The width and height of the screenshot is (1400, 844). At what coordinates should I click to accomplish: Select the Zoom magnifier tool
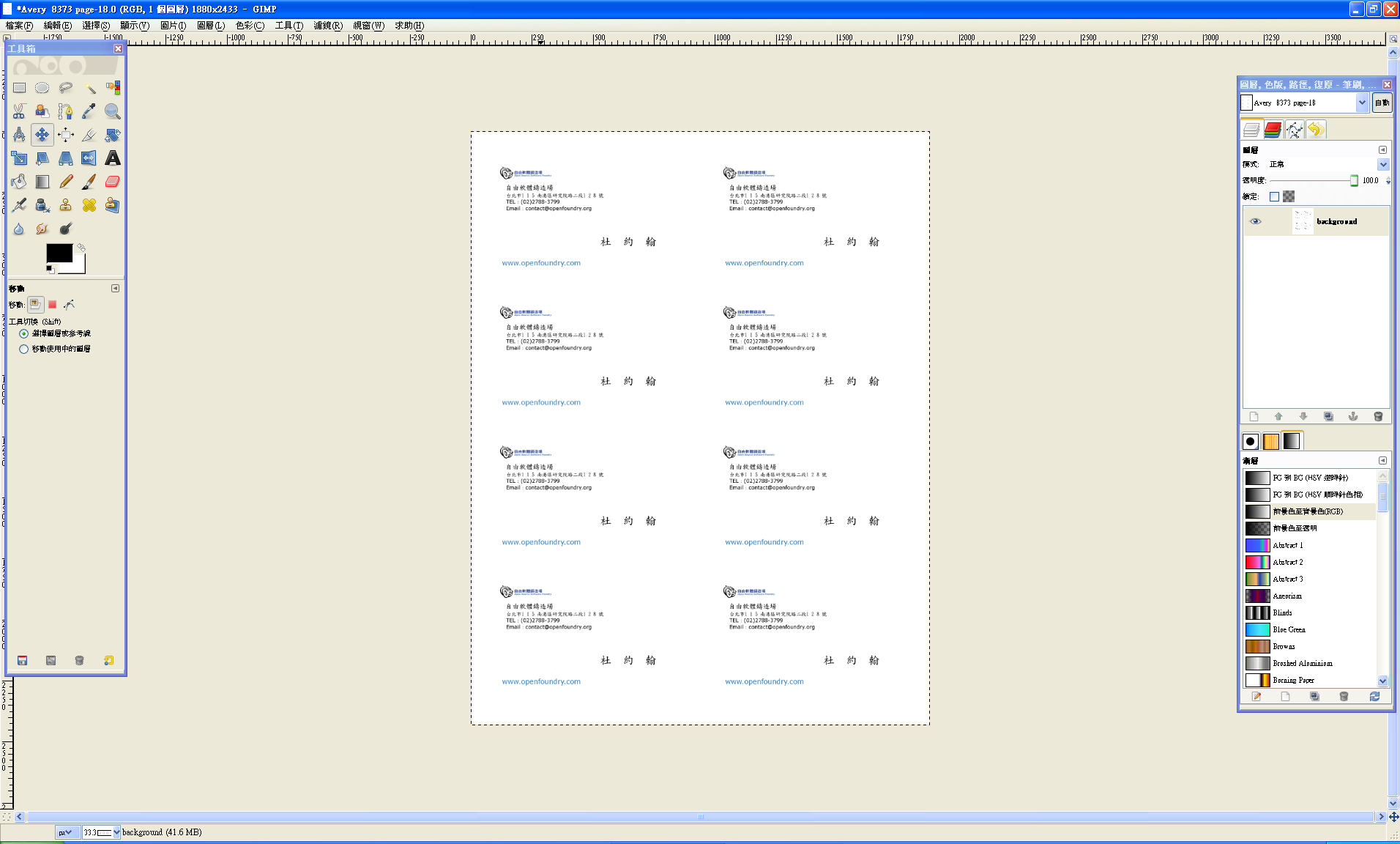(113, 111)
